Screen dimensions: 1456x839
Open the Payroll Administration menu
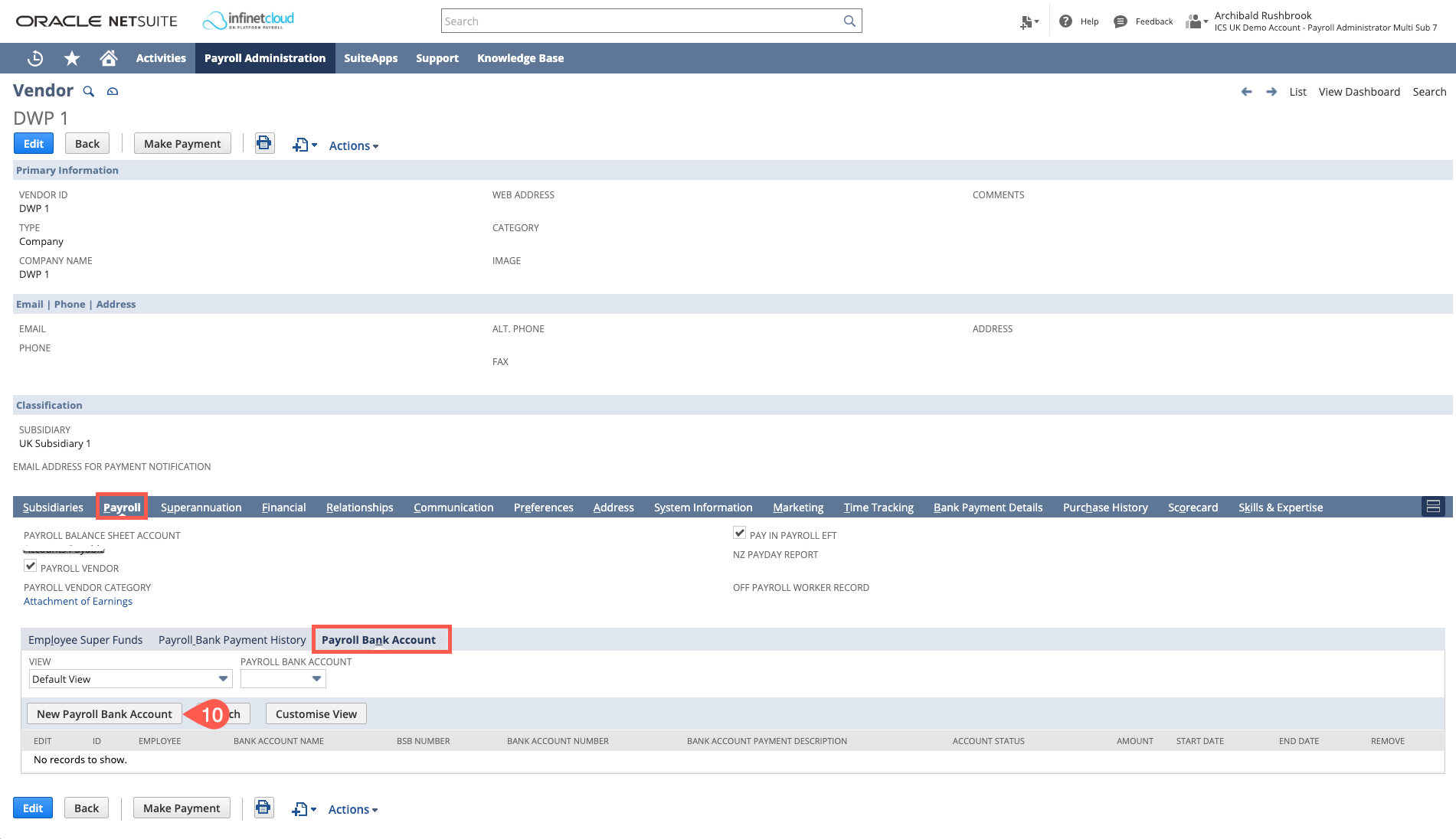point(264,57)
